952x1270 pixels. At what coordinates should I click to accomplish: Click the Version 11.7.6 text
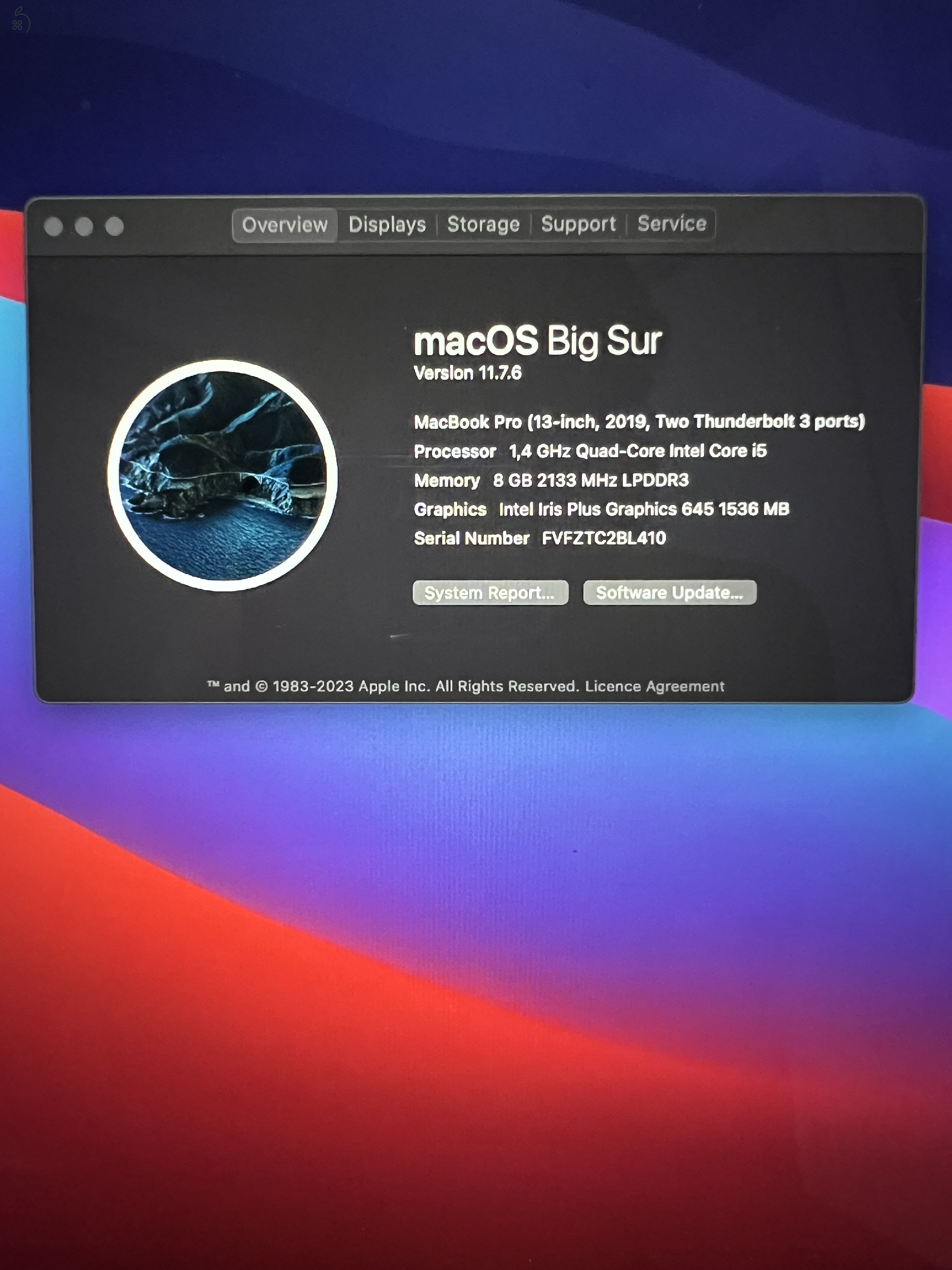point(468,373)
